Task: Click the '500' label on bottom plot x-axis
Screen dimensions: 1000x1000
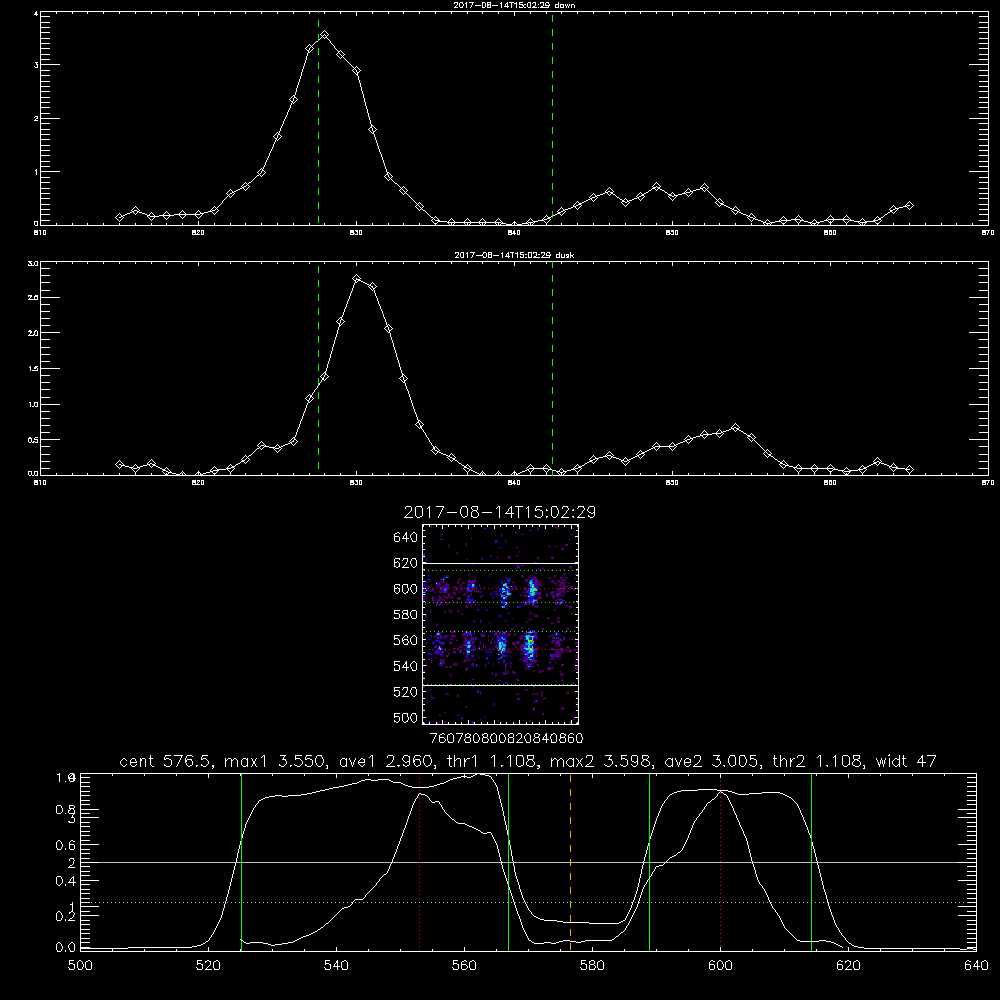Action: tap(80, 966)
